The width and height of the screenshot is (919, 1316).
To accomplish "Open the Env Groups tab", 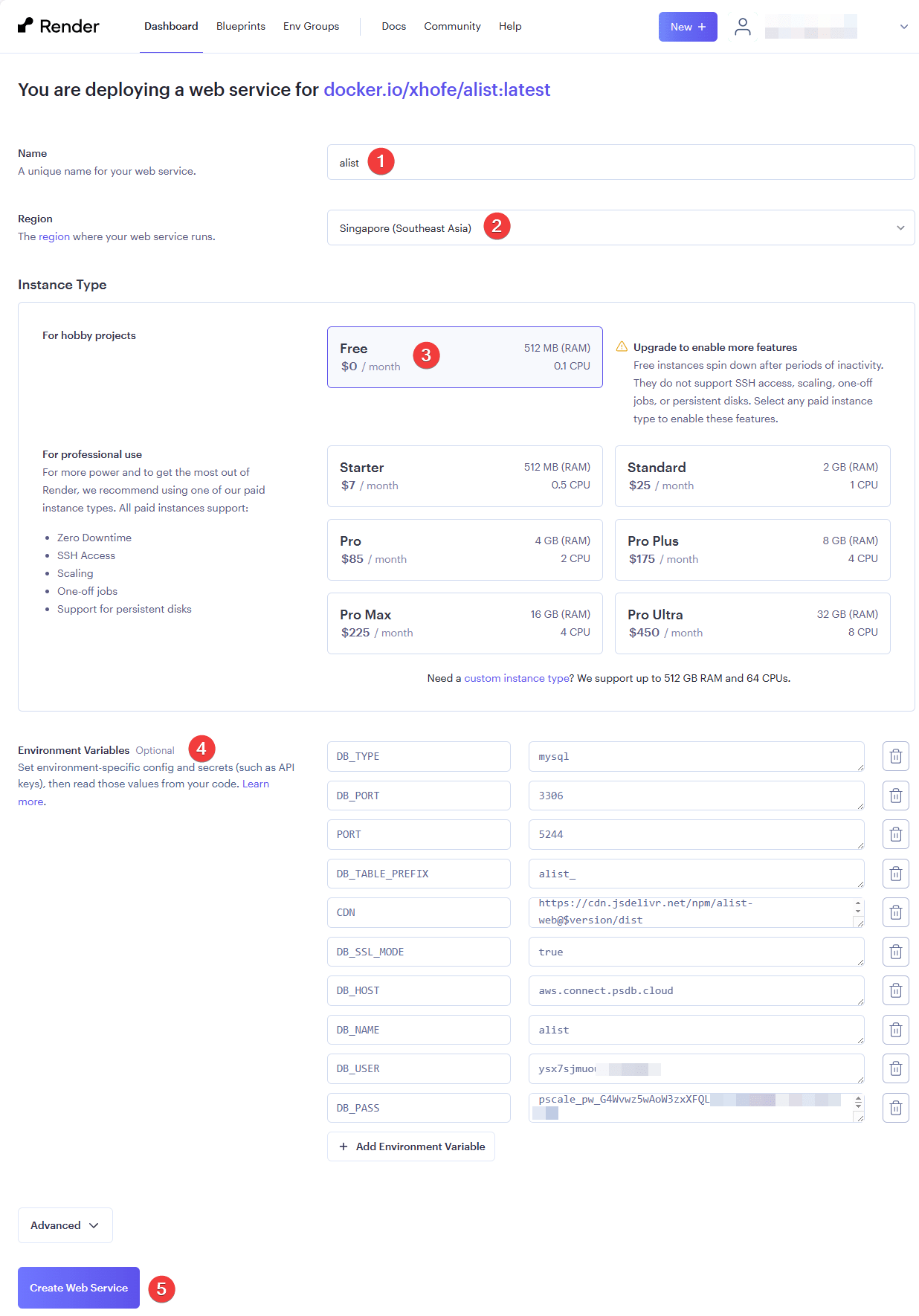I will point(311,26).
